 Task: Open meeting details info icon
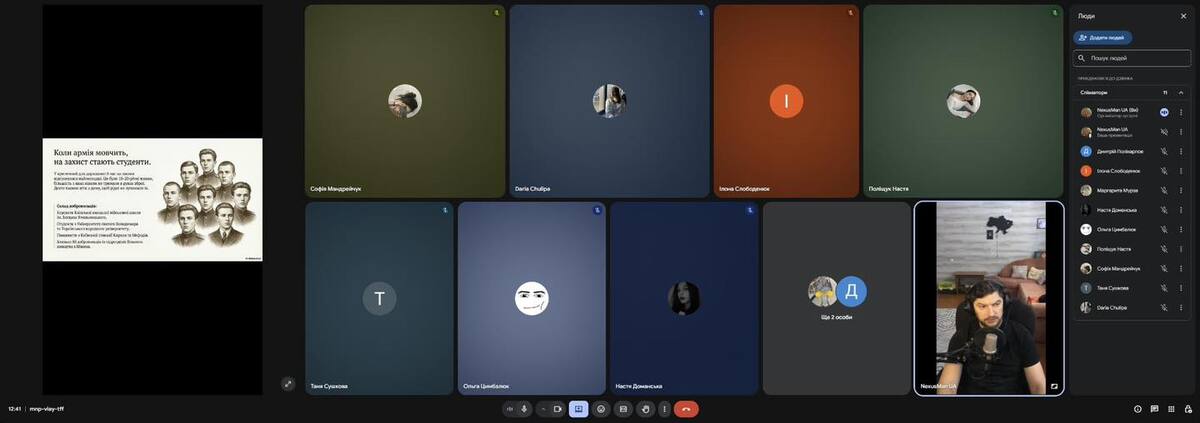[1137, 409]
